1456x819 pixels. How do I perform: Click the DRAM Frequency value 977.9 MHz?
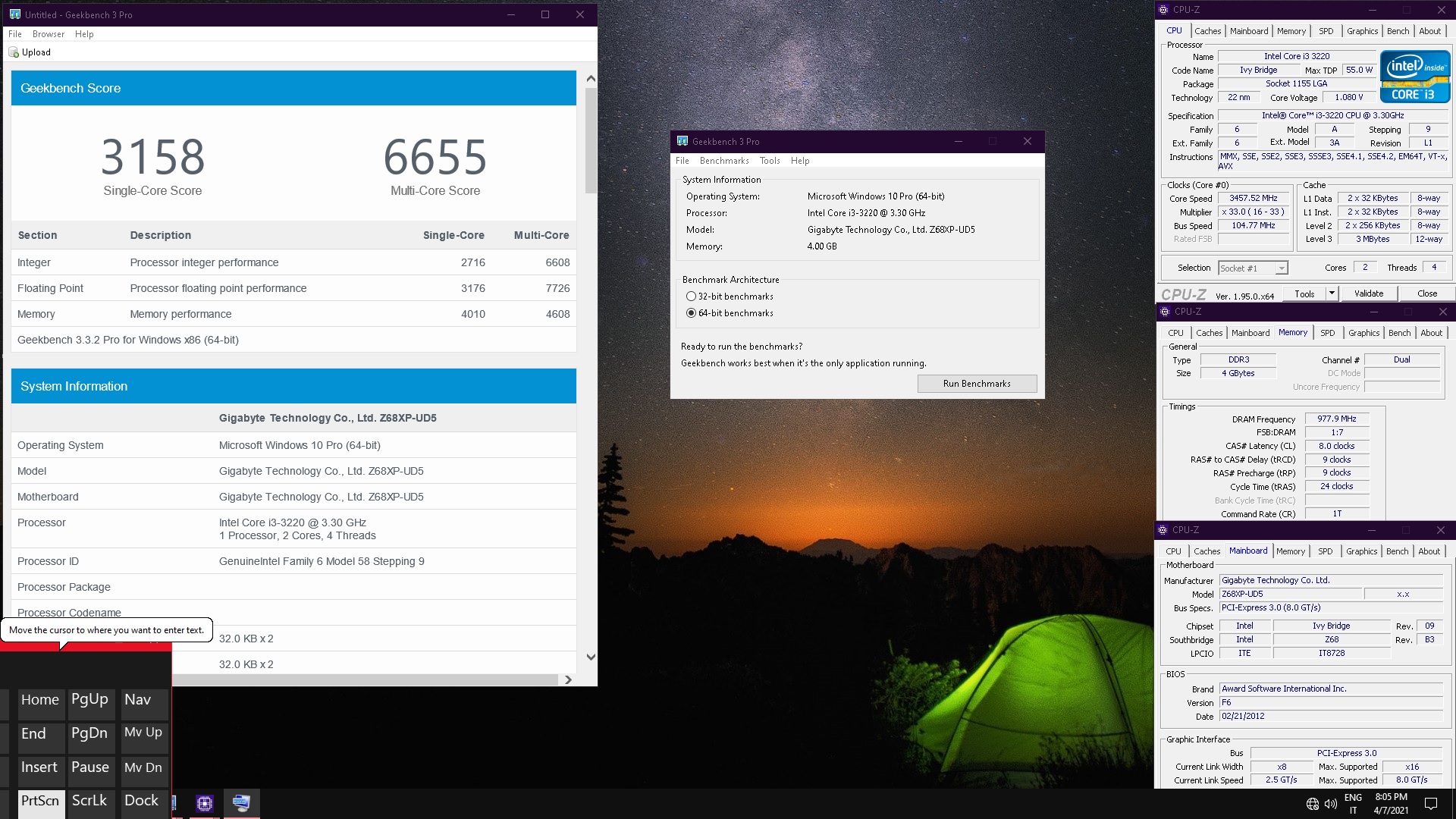[1337, 419]
